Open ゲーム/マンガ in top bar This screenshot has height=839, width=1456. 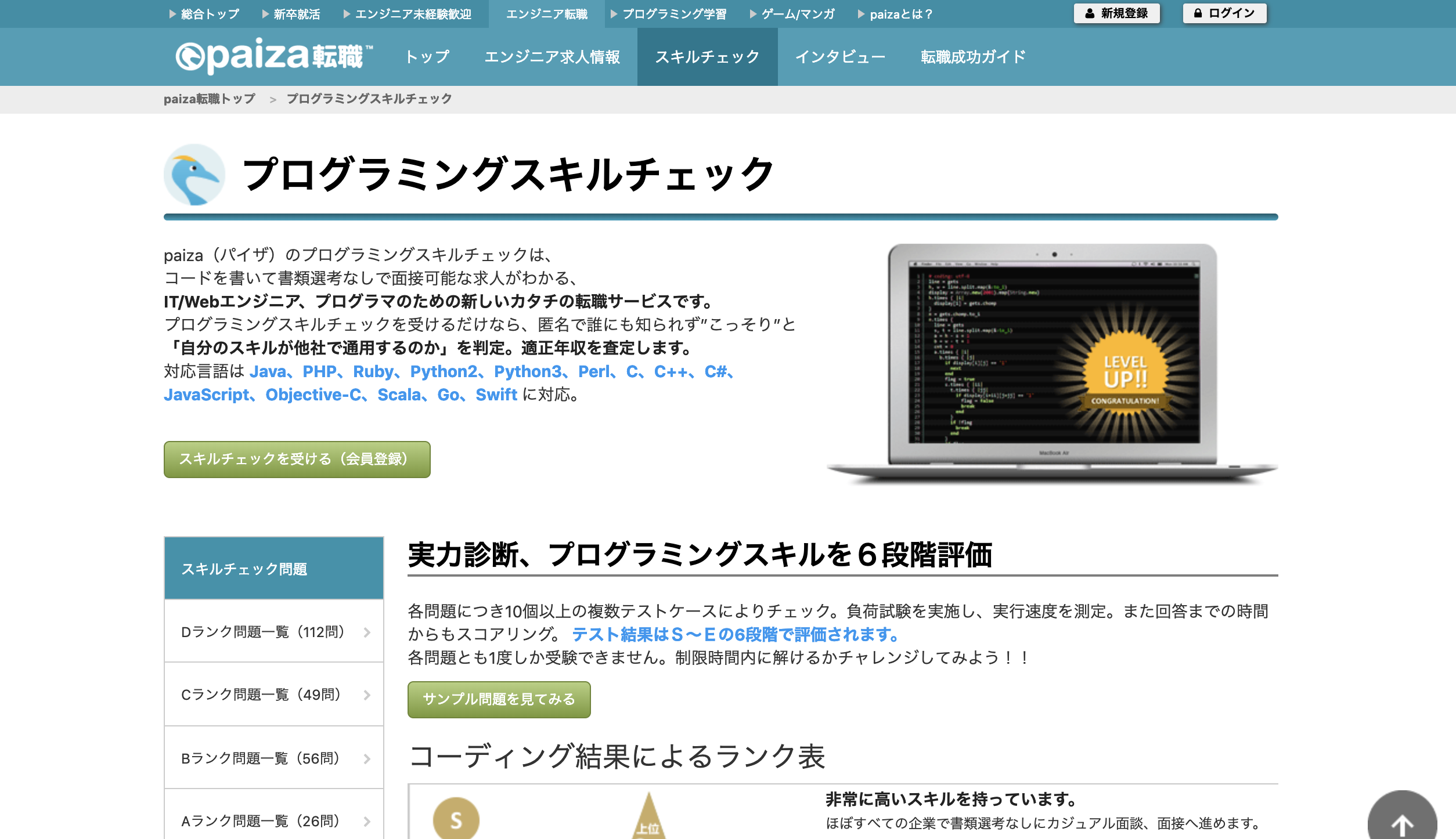tap(792, 14)
